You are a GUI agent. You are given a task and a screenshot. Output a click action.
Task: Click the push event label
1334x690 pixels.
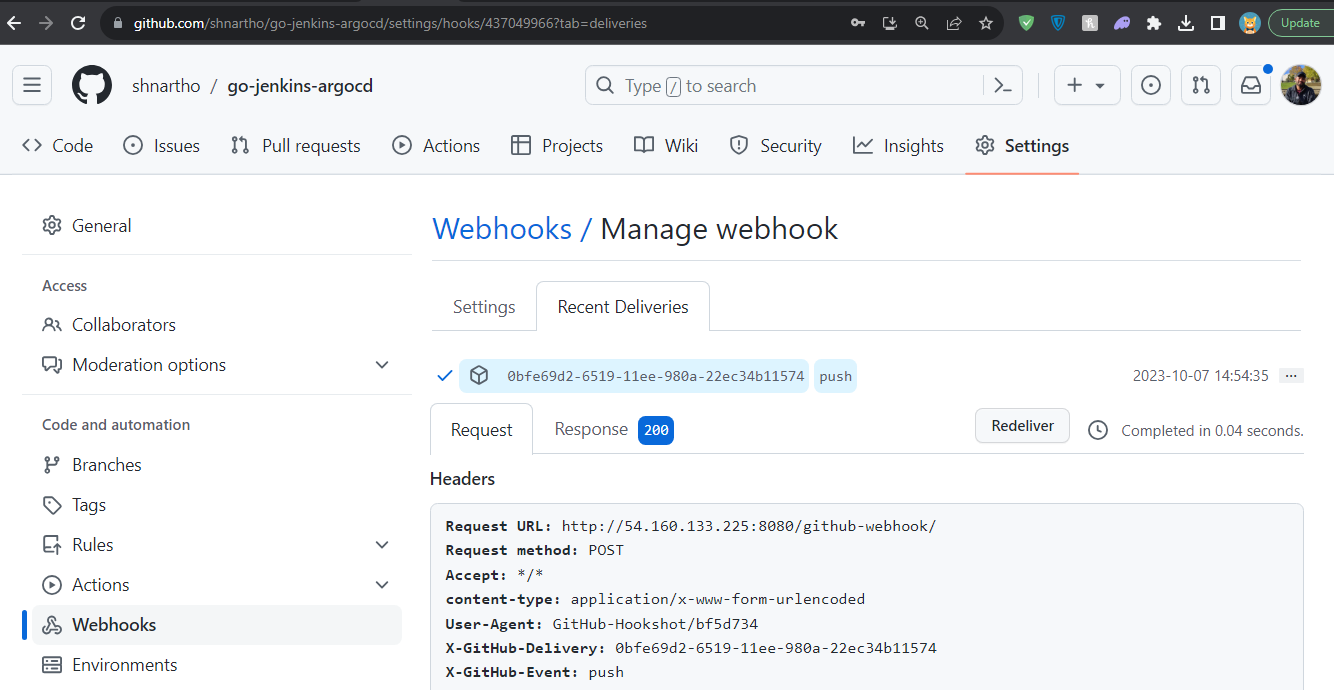click(835, 377)
